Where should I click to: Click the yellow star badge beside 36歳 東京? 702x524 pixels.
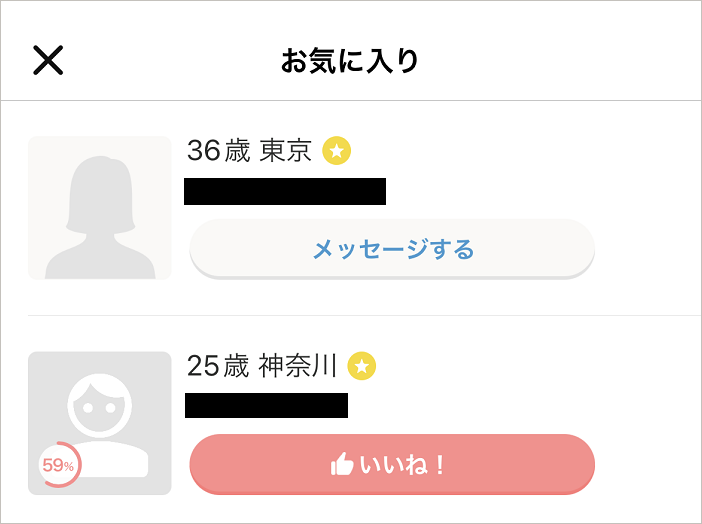337,150
